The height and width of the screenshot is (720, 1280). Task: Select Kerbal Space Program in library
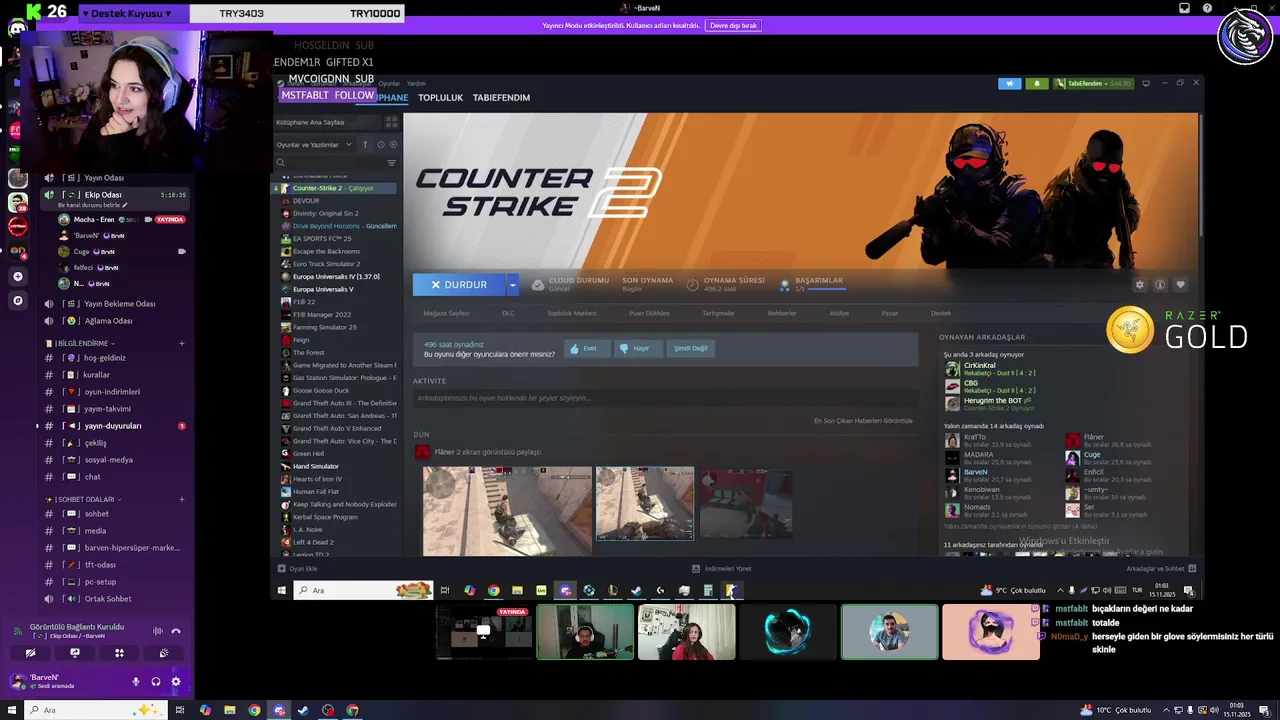pos(325,517)
